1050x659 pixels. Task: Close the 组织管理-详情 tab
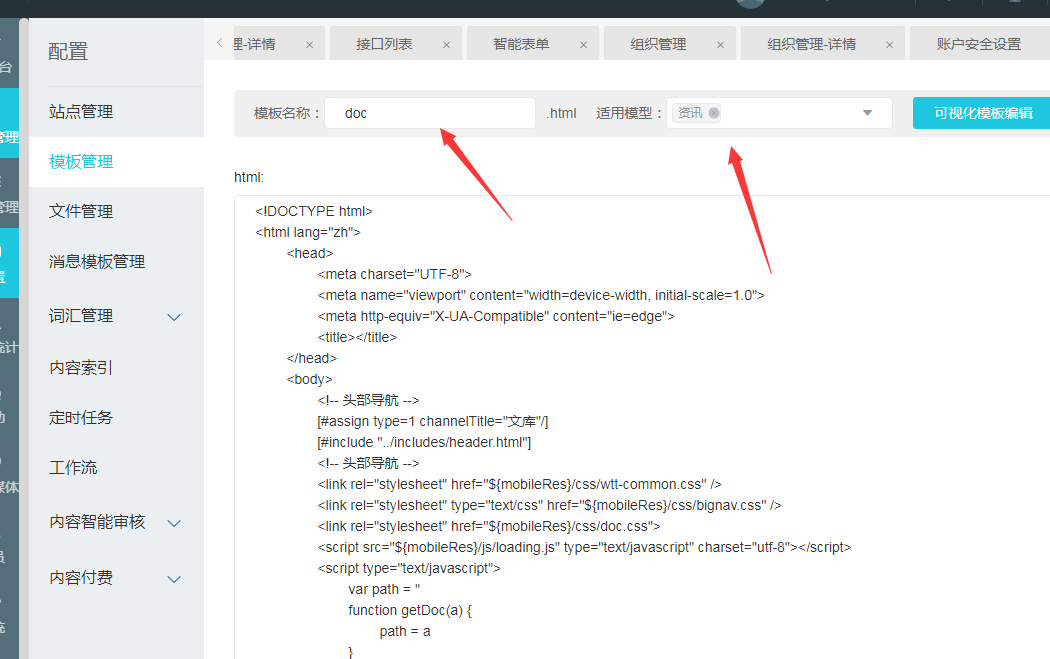click(x=889, y=45)
